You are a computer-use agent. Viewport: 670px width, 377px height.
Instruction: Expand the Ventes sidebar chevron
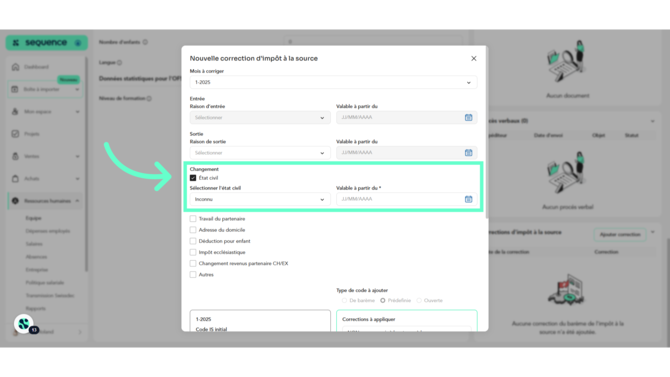click(x=77, y=156)
